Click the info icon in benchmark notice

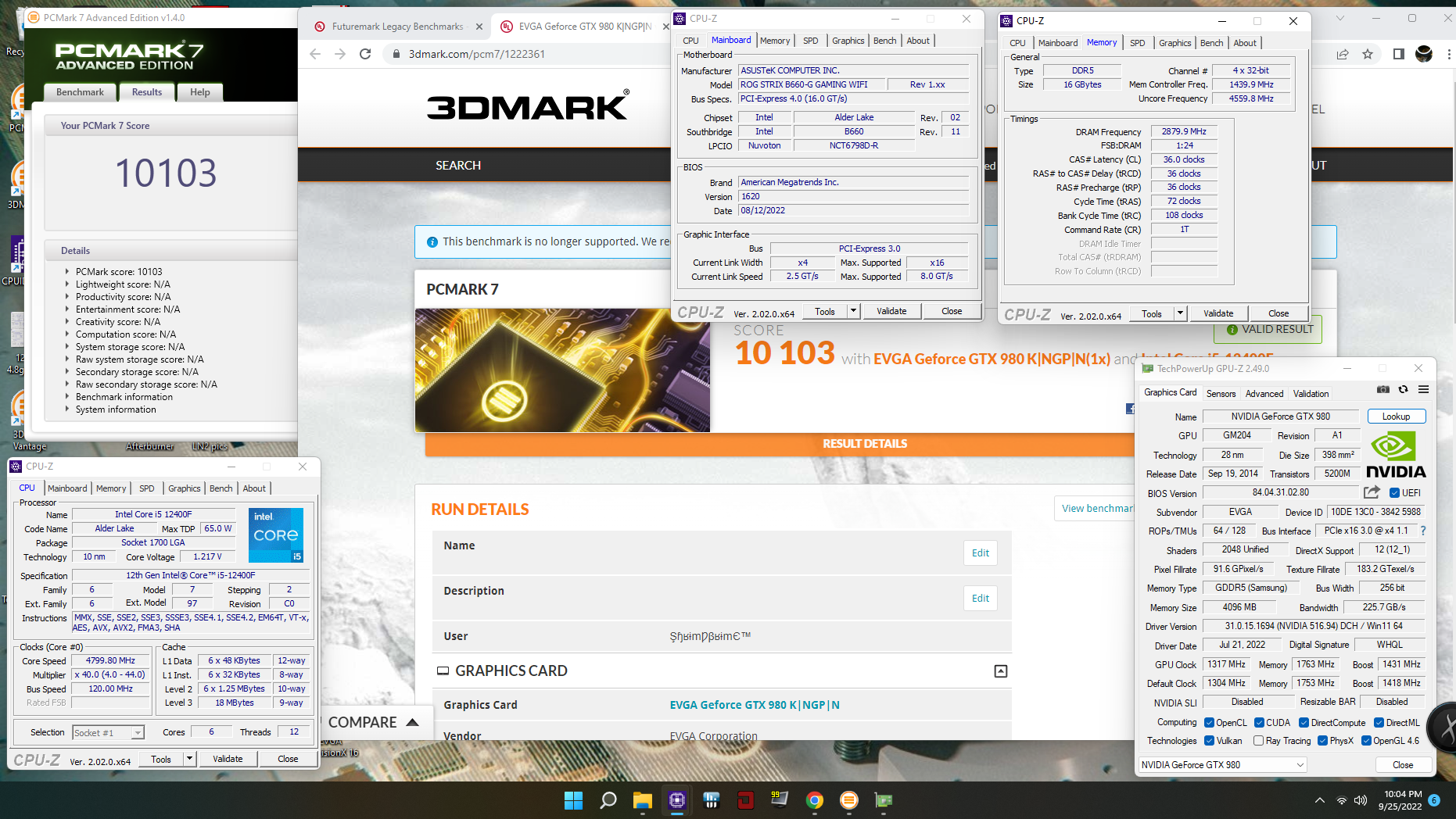coord(432,242)
